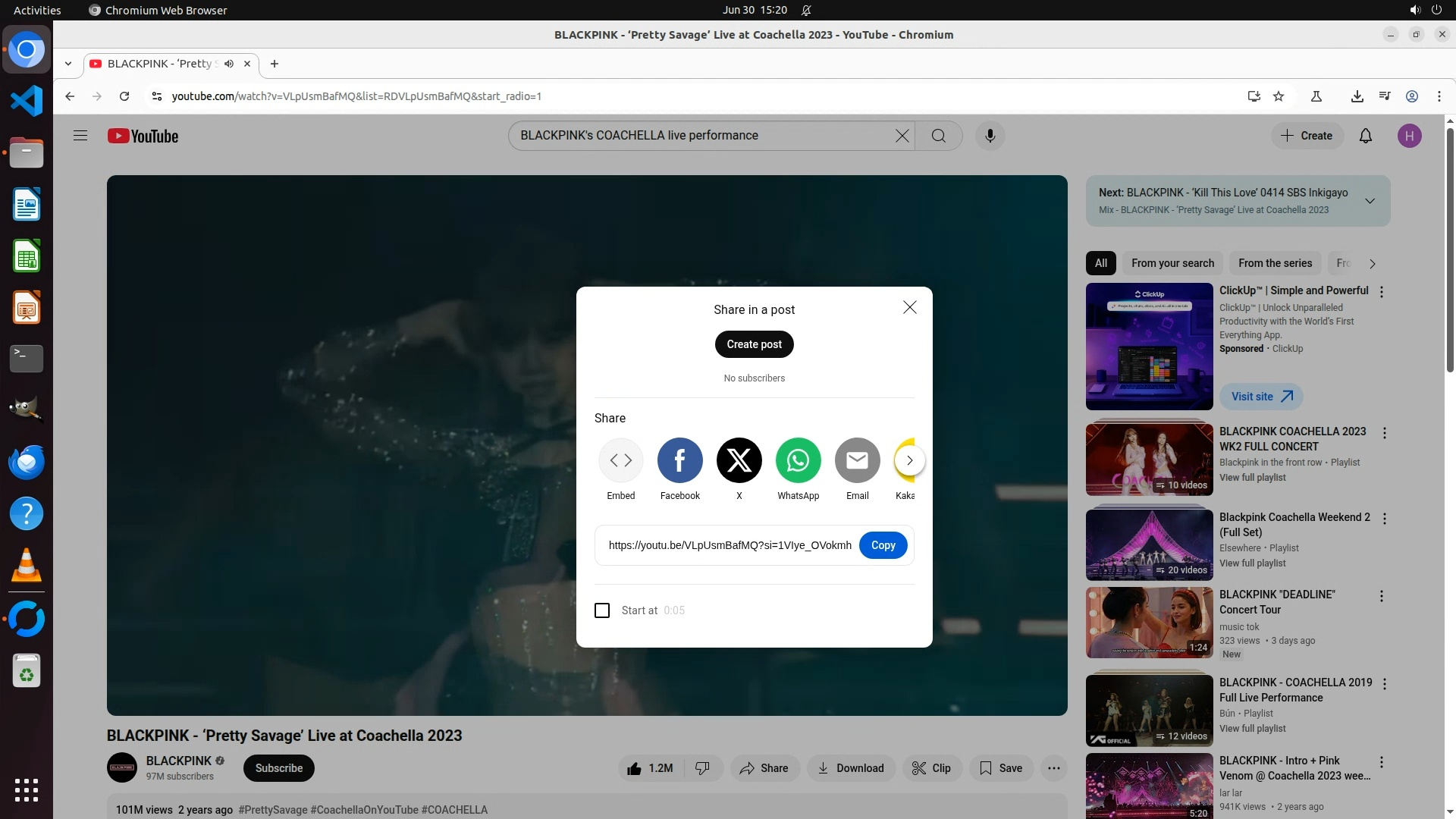Click the voice search microphone icon
1456x819 pixels.
click(x=990, y=136)
